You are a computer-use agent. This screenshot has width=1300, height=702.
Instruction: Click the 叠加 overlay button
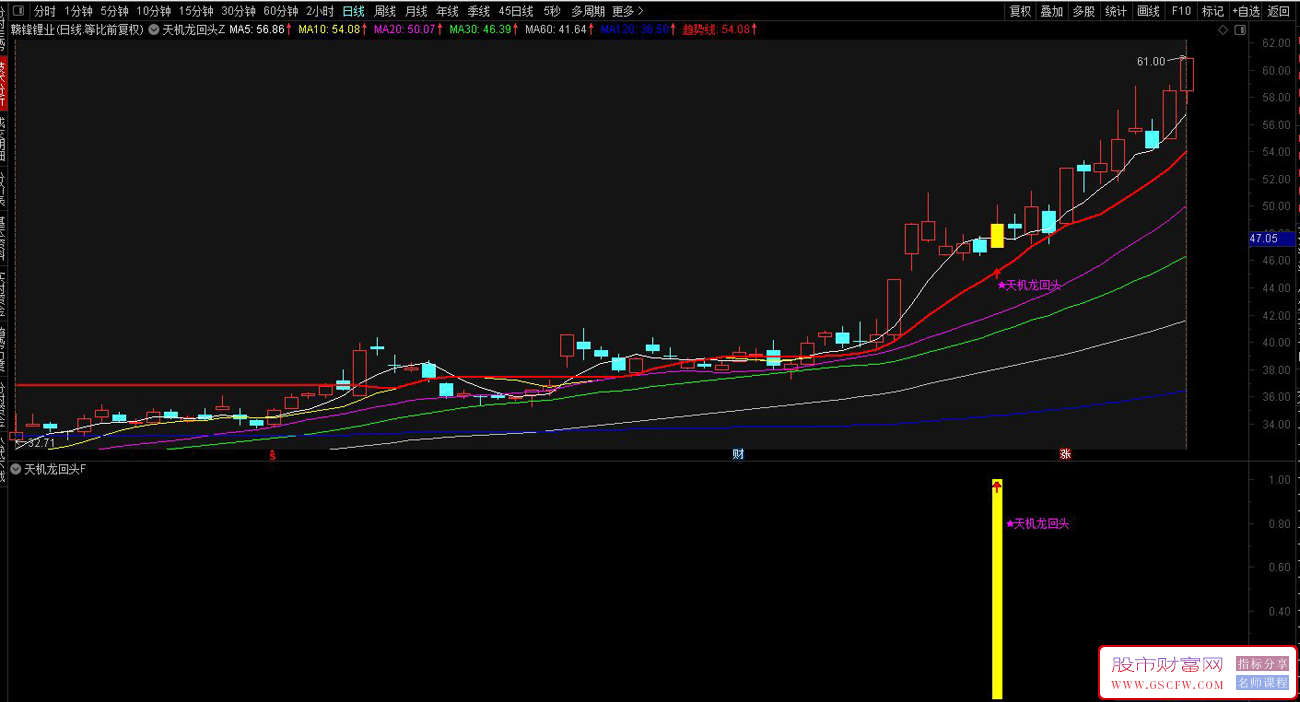1052,11
